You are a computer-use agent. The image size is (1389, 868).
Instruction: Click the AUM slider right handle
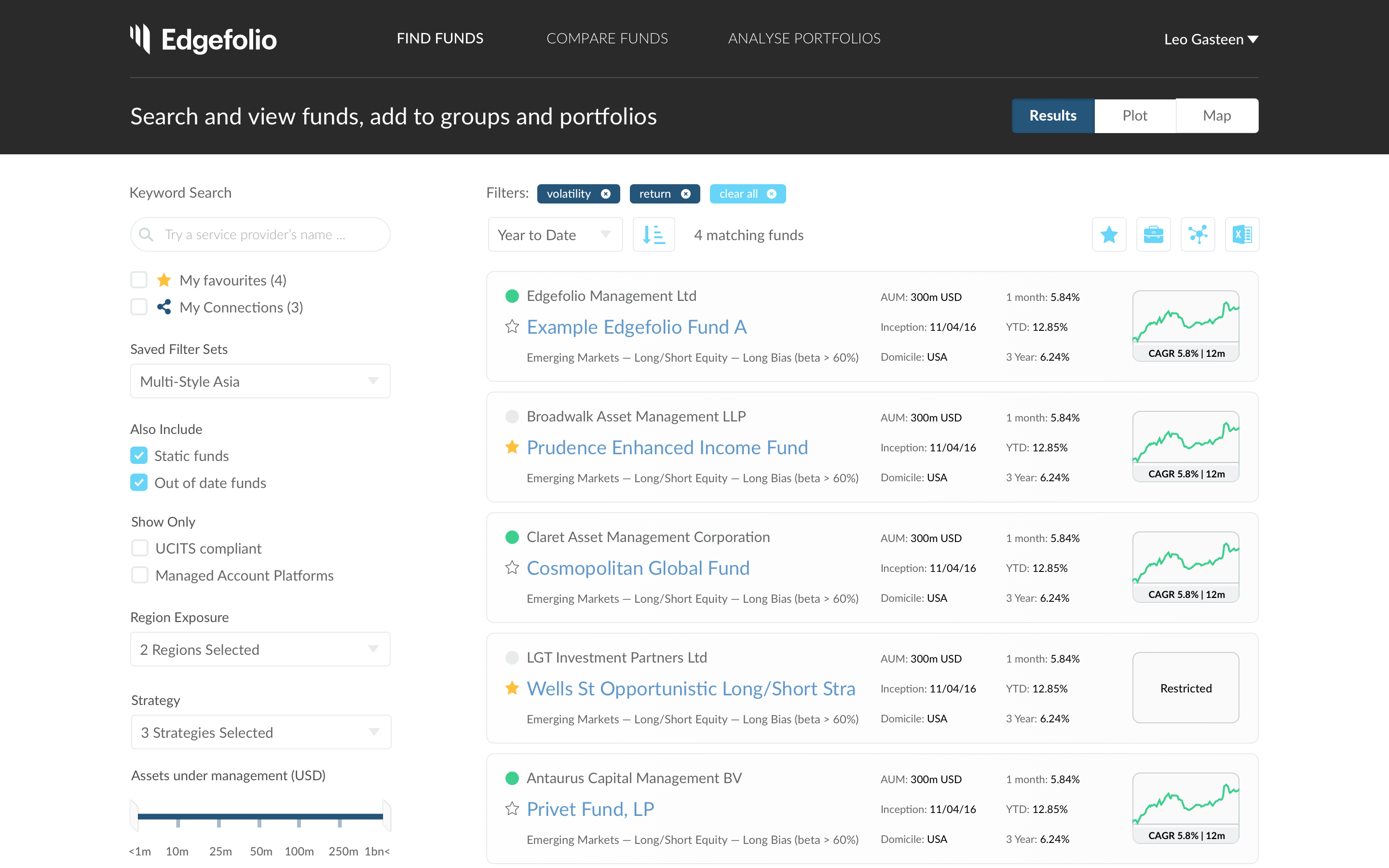(387, 816)
